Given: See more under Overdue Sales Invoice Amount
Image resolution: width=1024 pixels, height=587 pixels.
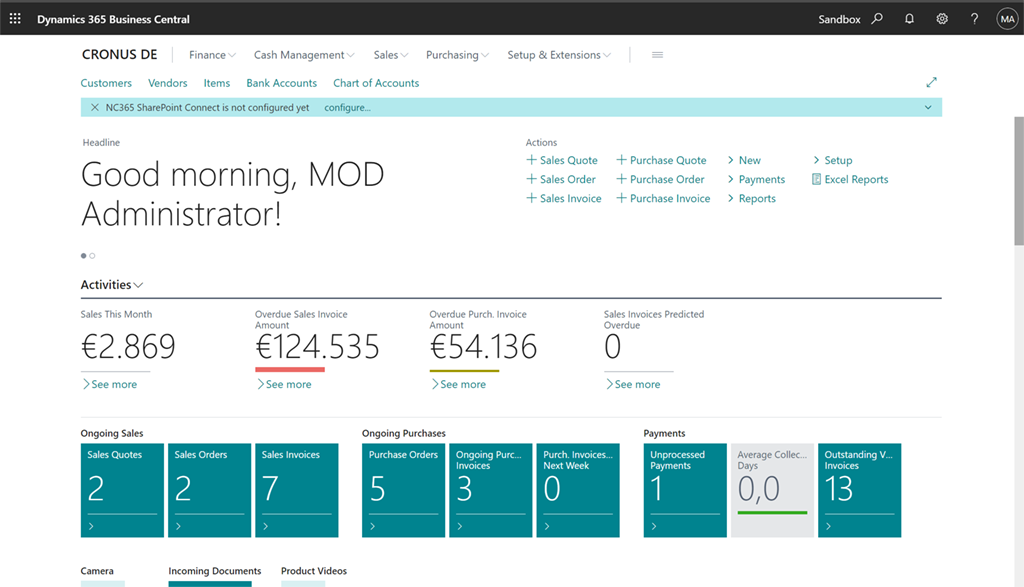Looking at the screenshot, I should [283, 384].
